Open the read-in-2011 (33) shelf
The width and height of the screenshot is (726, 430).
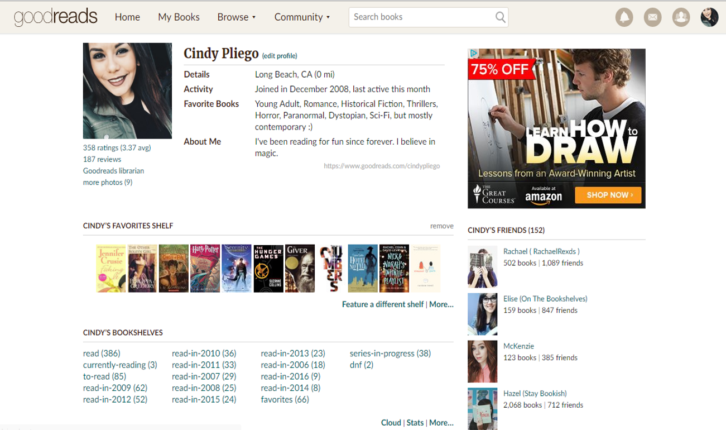click(204, 365)
